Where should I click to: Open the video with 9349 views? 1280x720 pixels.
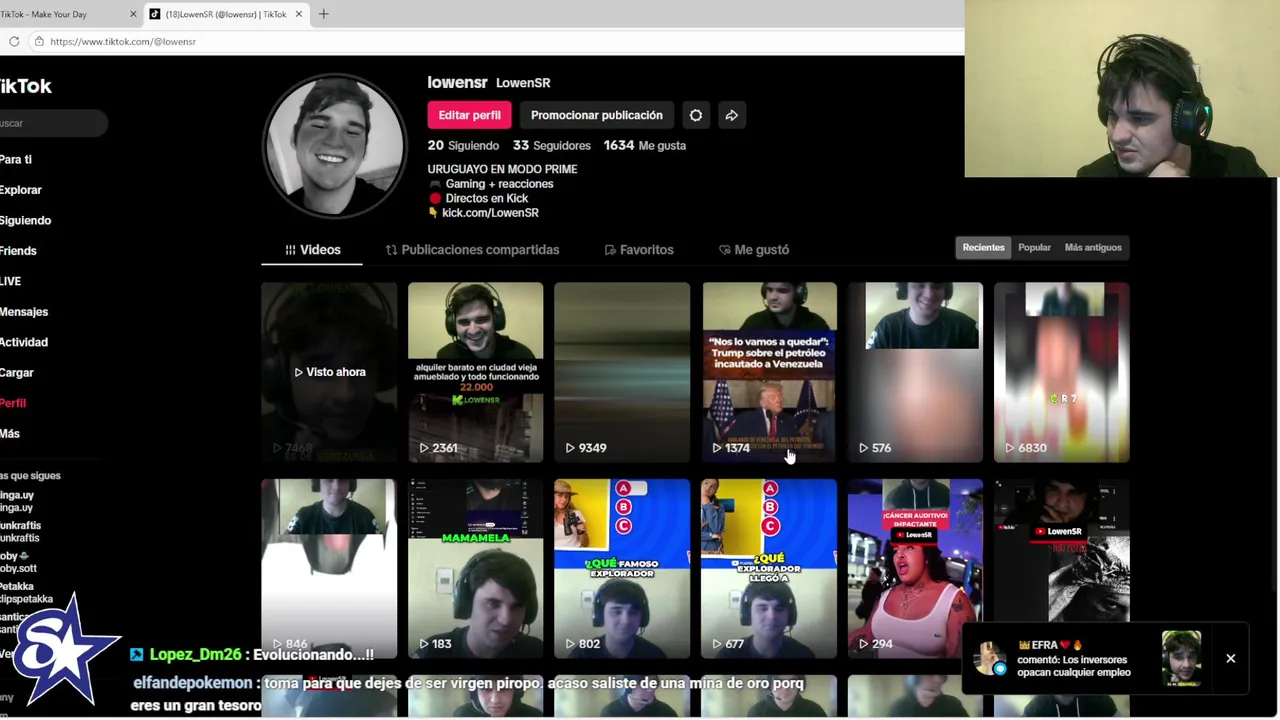622,372
